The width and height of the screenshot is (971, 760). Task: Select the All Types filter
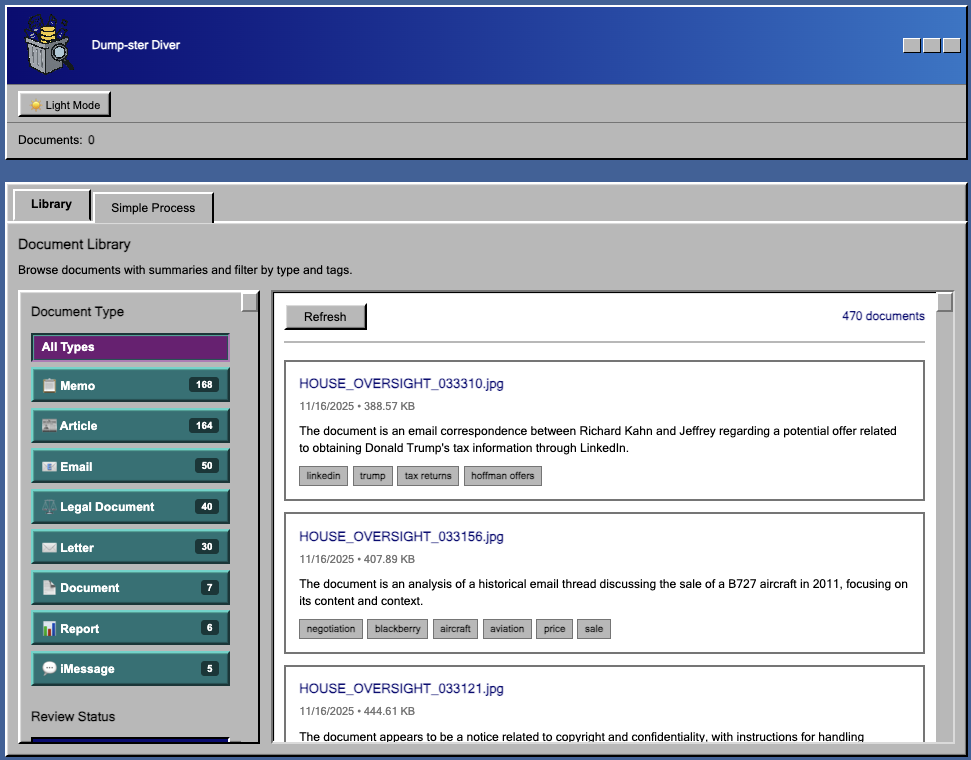(x=130, y=347)
